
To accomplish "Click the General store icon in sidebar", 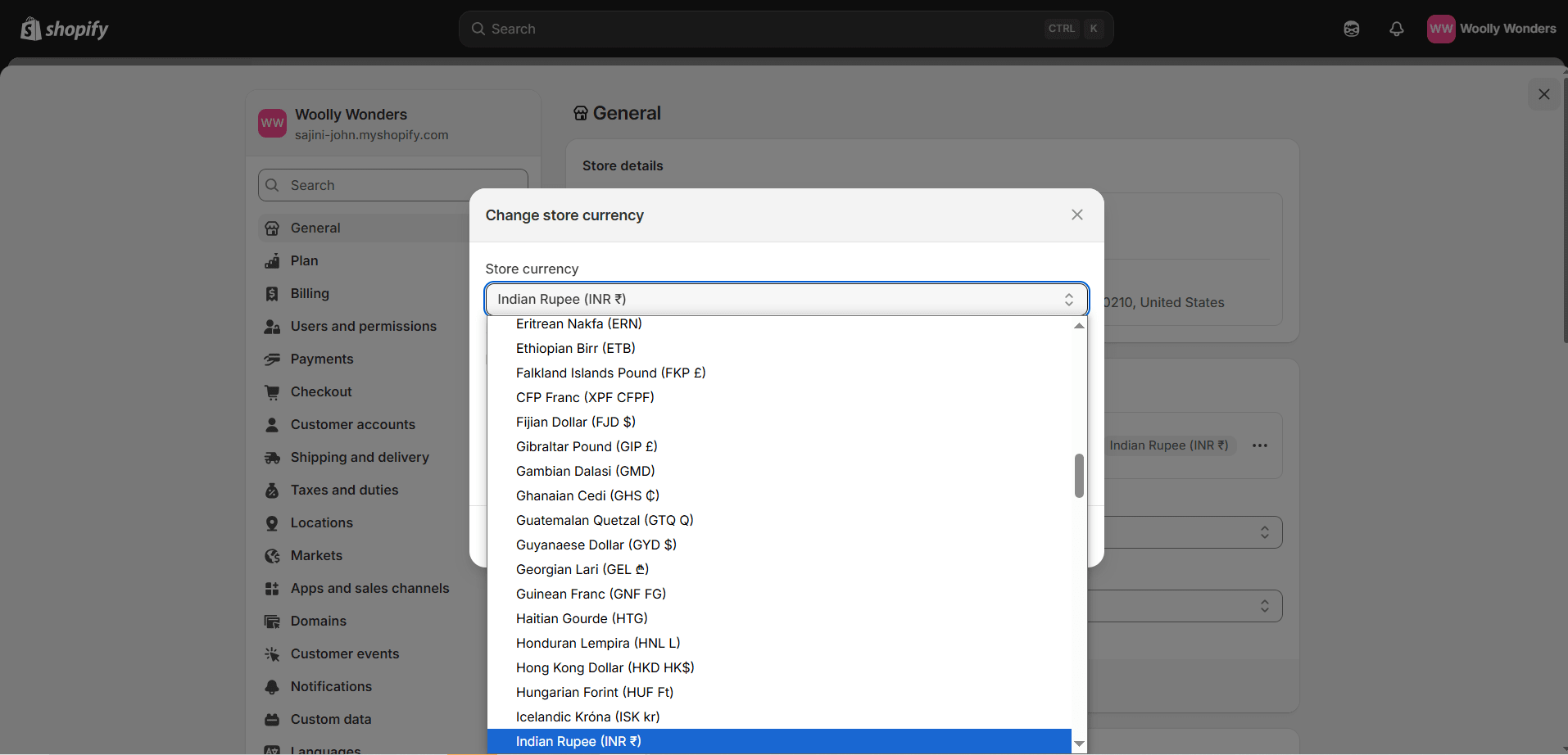I will 272,228.
